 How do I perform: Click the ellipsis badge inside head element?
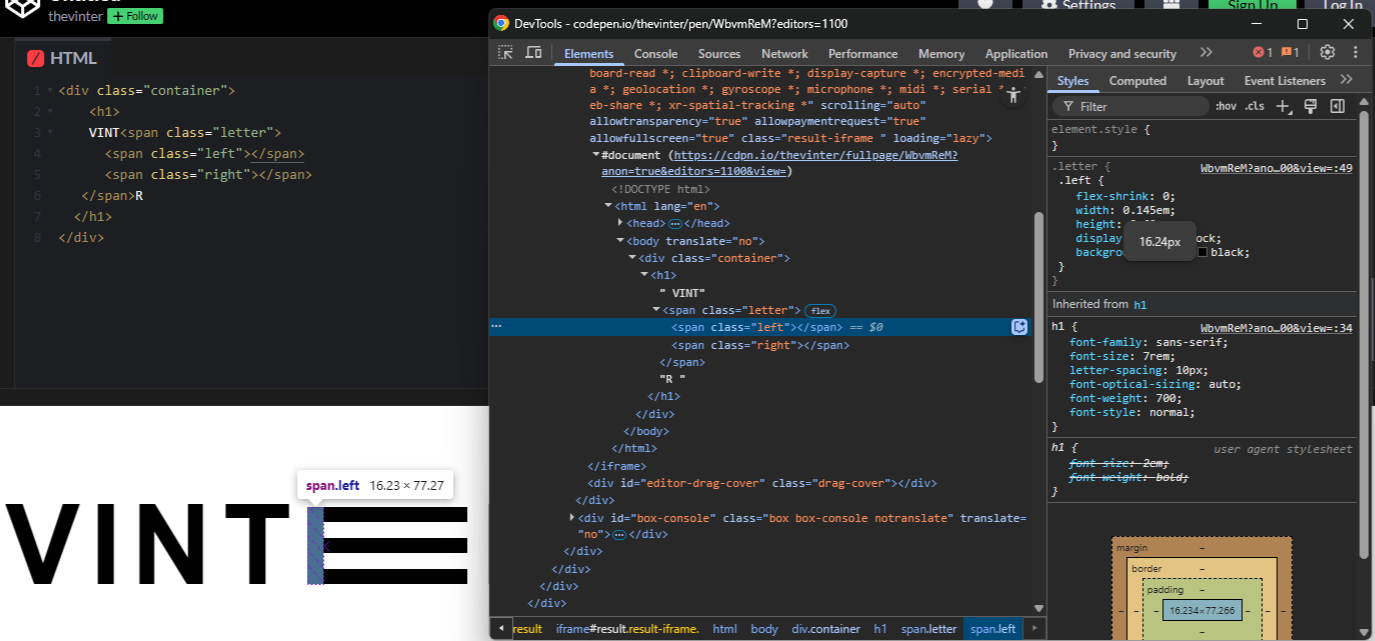675,224
